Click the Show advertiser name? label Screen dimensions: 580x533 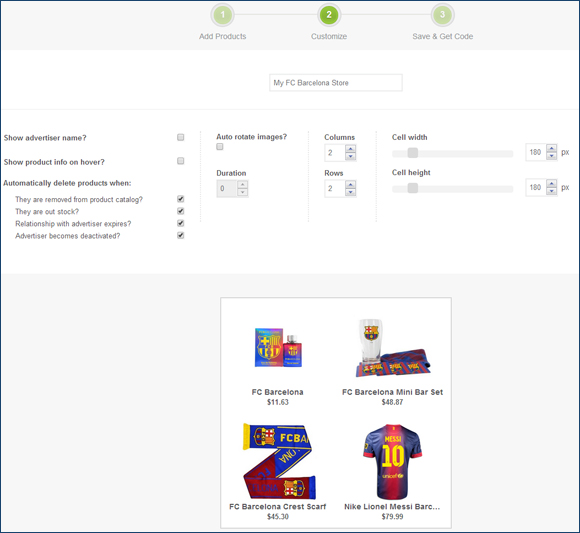click(x=45, y=138)
